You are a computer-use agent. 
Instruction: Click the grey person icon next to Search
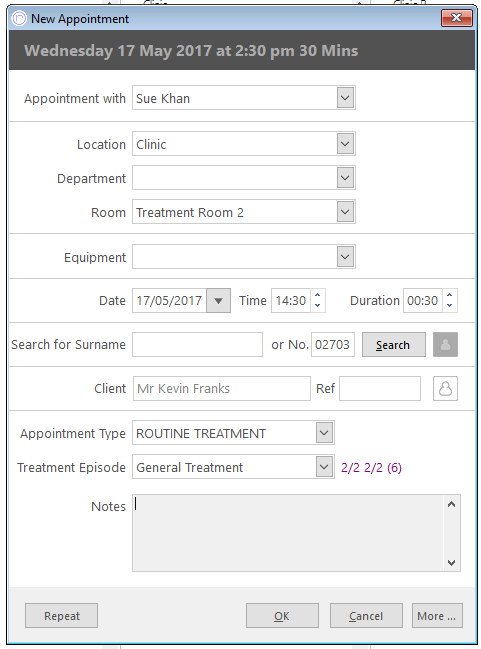point(445,344)
